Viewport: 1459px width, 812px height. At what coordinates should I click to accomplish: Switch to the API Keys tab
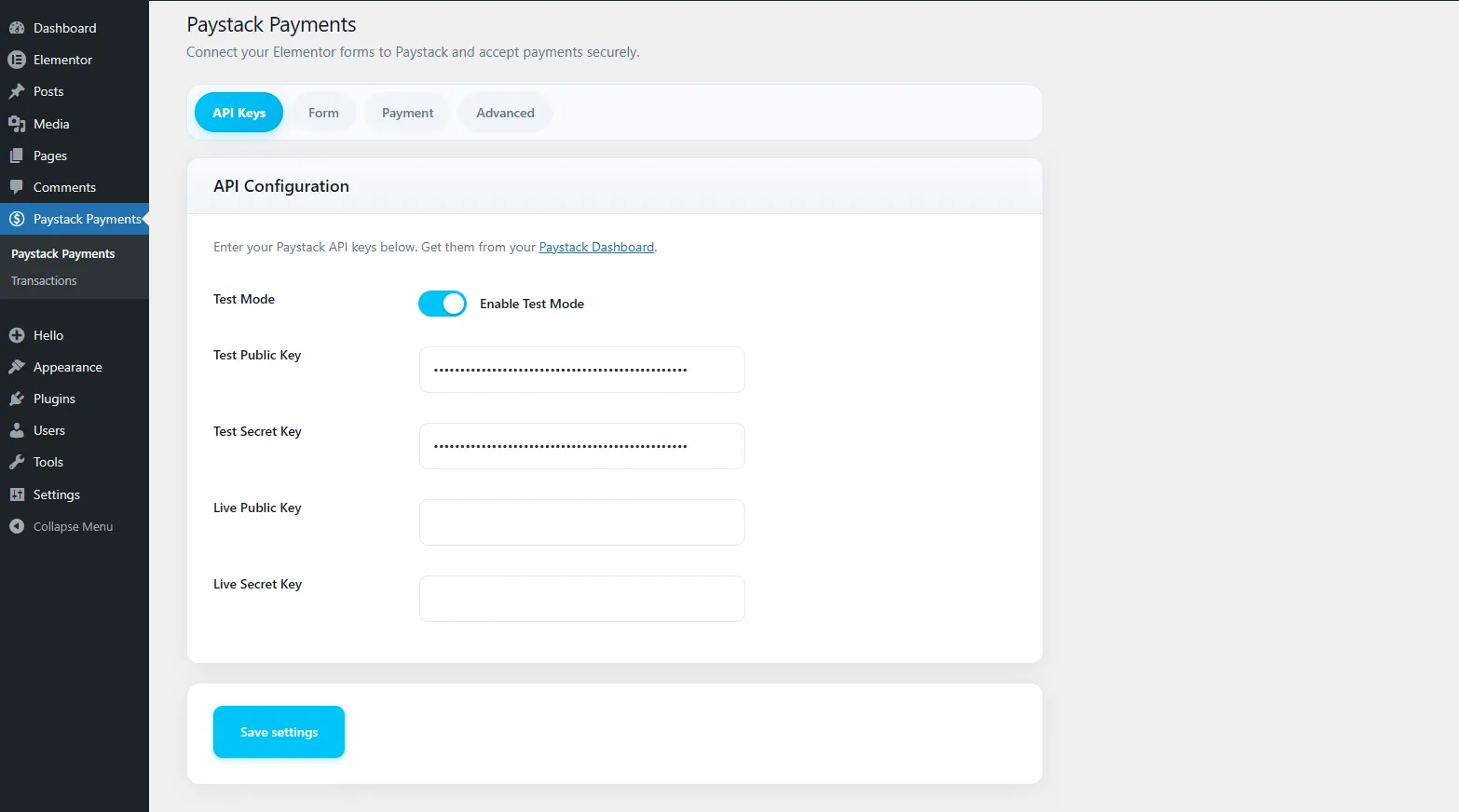pyautogui.click(x=239, y=113)
